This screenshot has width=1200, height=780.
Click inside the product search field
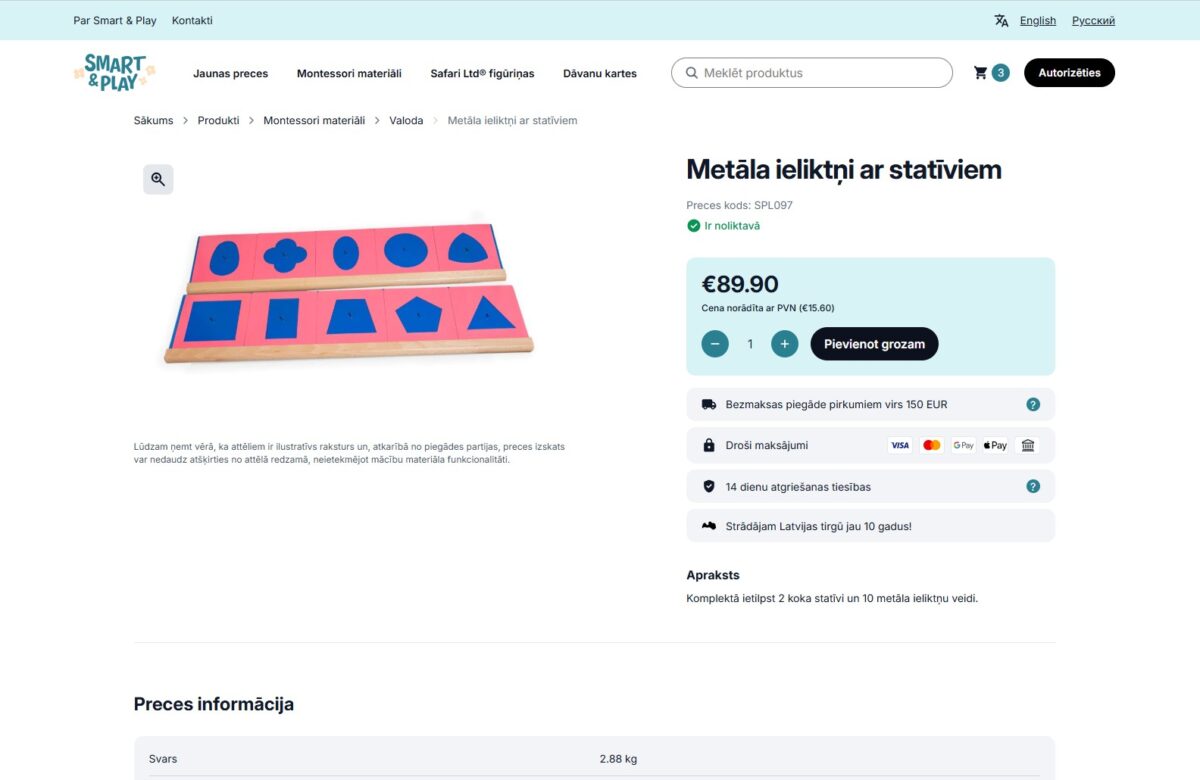[810, 72]
